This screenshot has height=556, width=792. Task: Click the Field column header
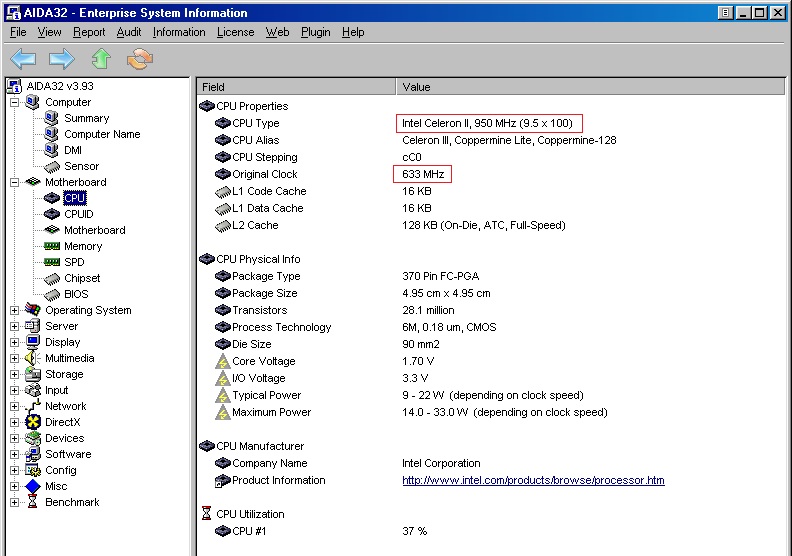(296, 87)
